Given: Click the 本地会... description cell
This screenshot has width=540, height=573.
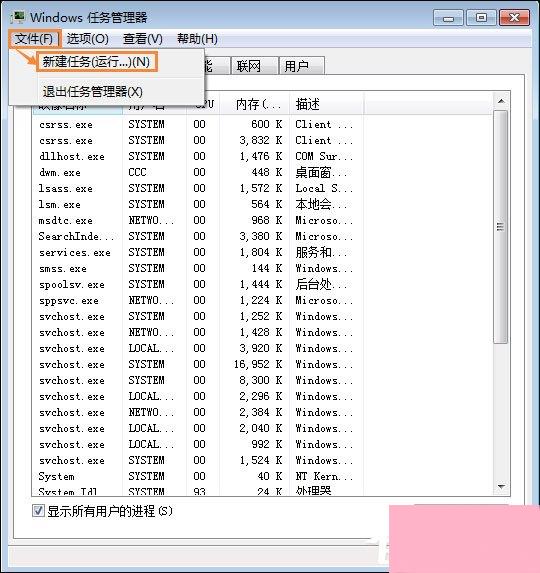Looking at the screenshot, I should [x=321, y=204].
